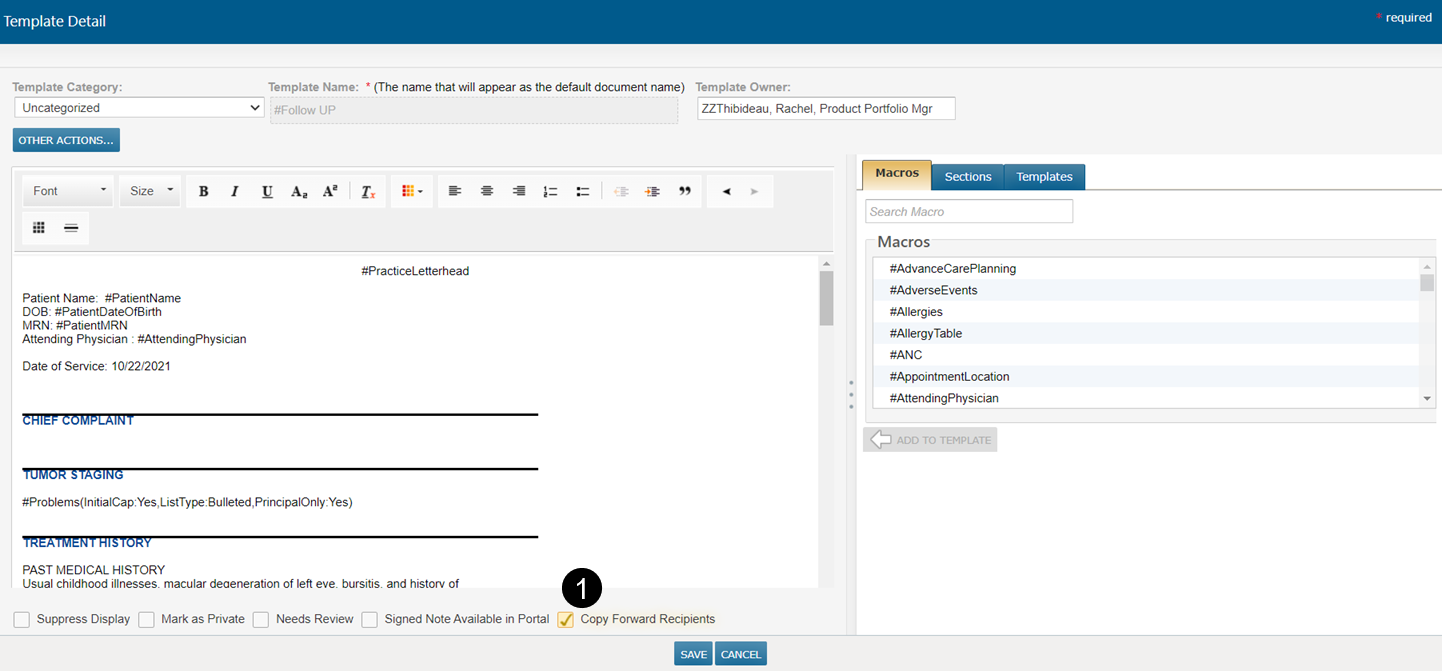Click the SAVE button
Viewport: 1442px width, 671px height.
[x=693, y=654]
